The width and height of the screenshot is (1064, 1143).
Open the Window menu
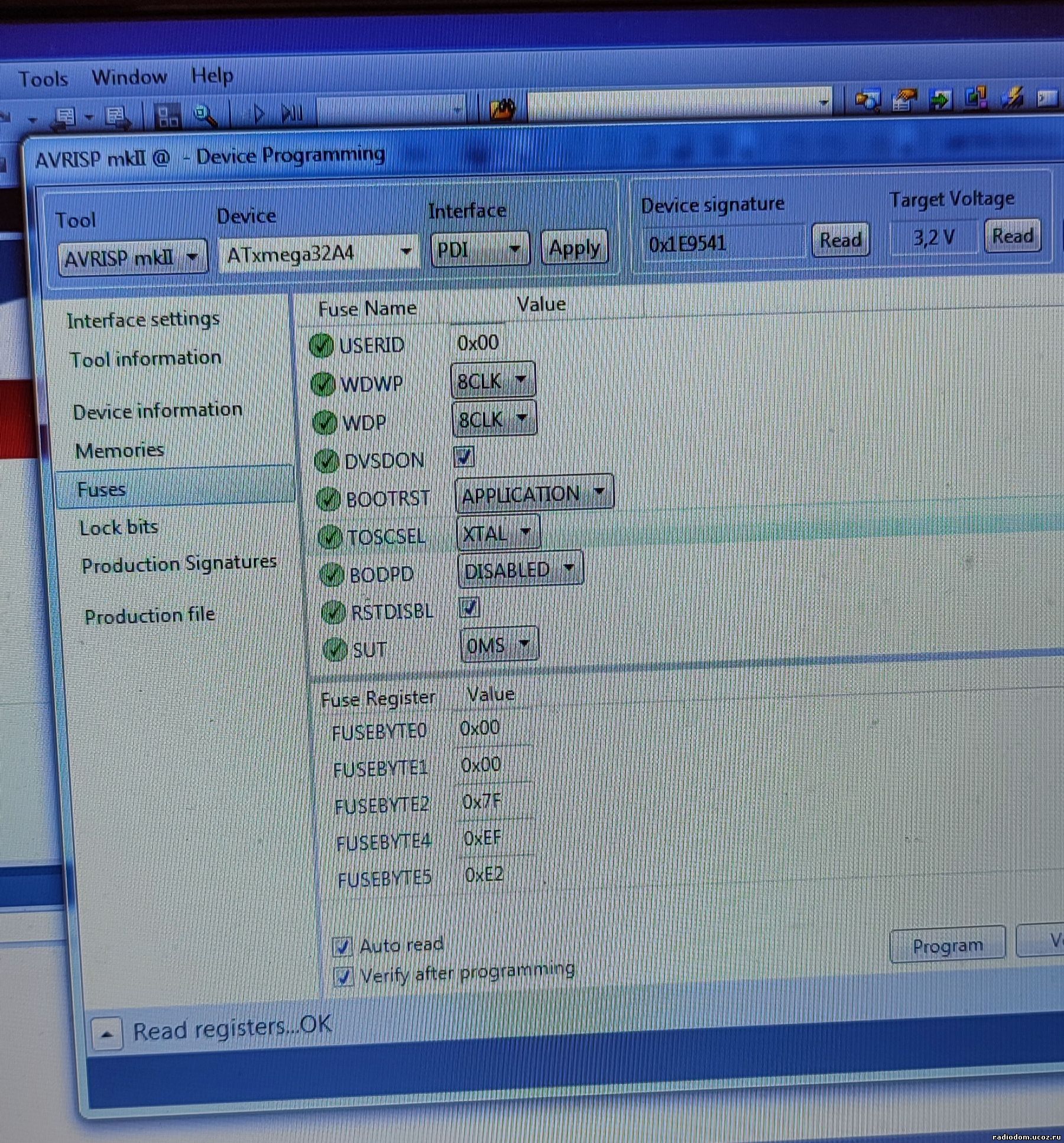coord(129,77)
